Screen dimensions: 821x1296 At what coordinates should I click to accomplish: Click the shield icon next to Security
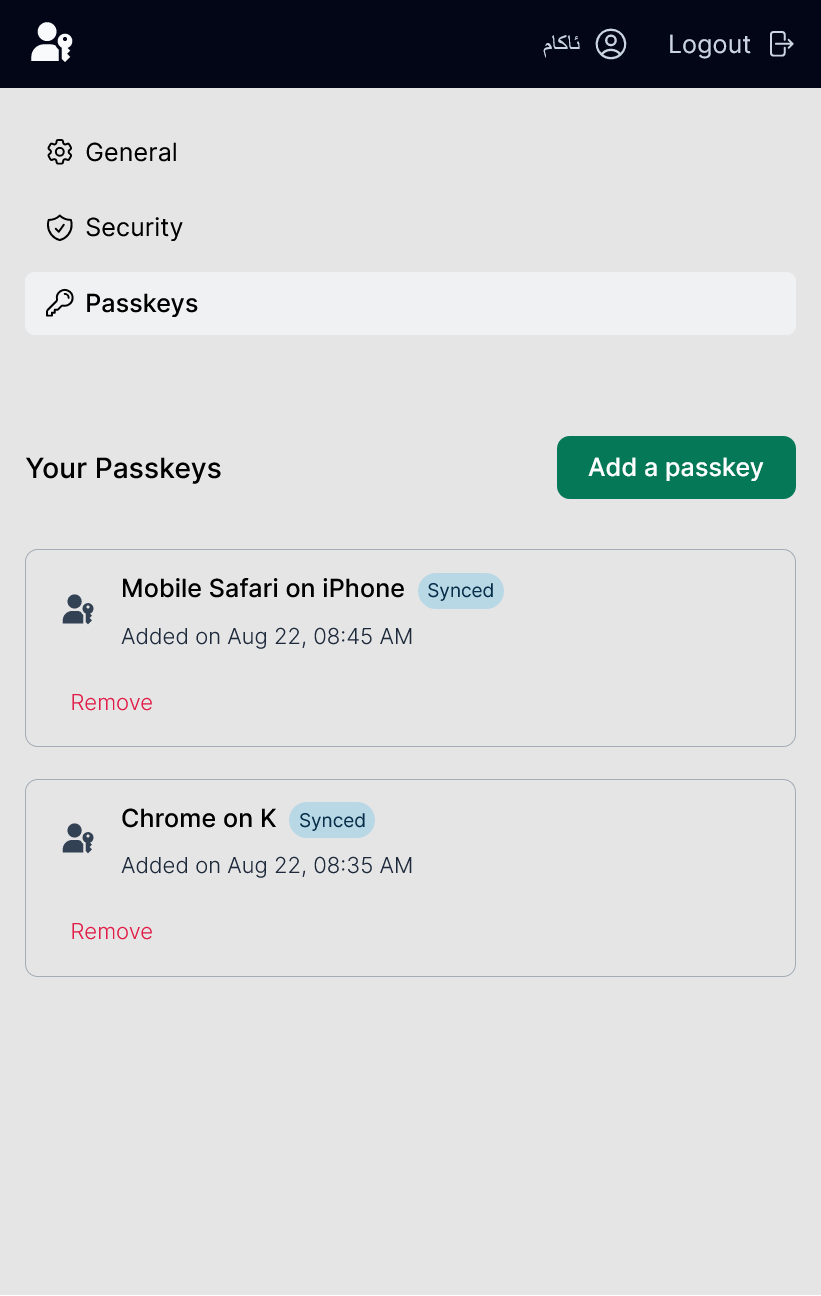[60, 227]
